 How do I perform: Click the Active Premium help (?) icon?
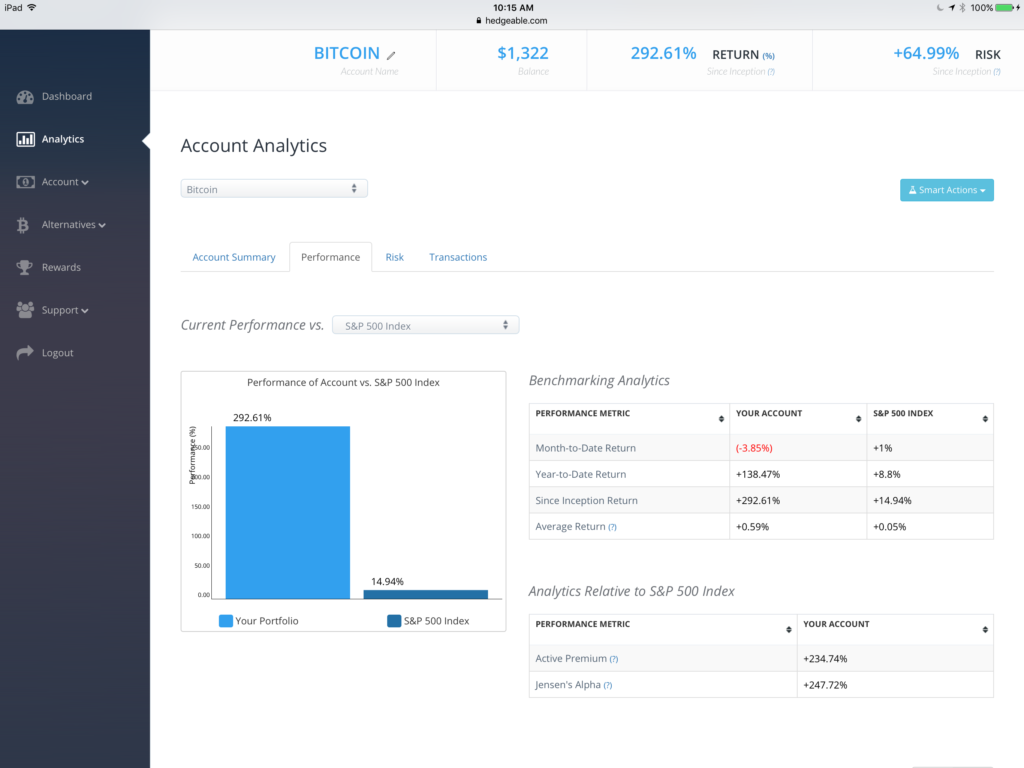[x=614, y=659]
